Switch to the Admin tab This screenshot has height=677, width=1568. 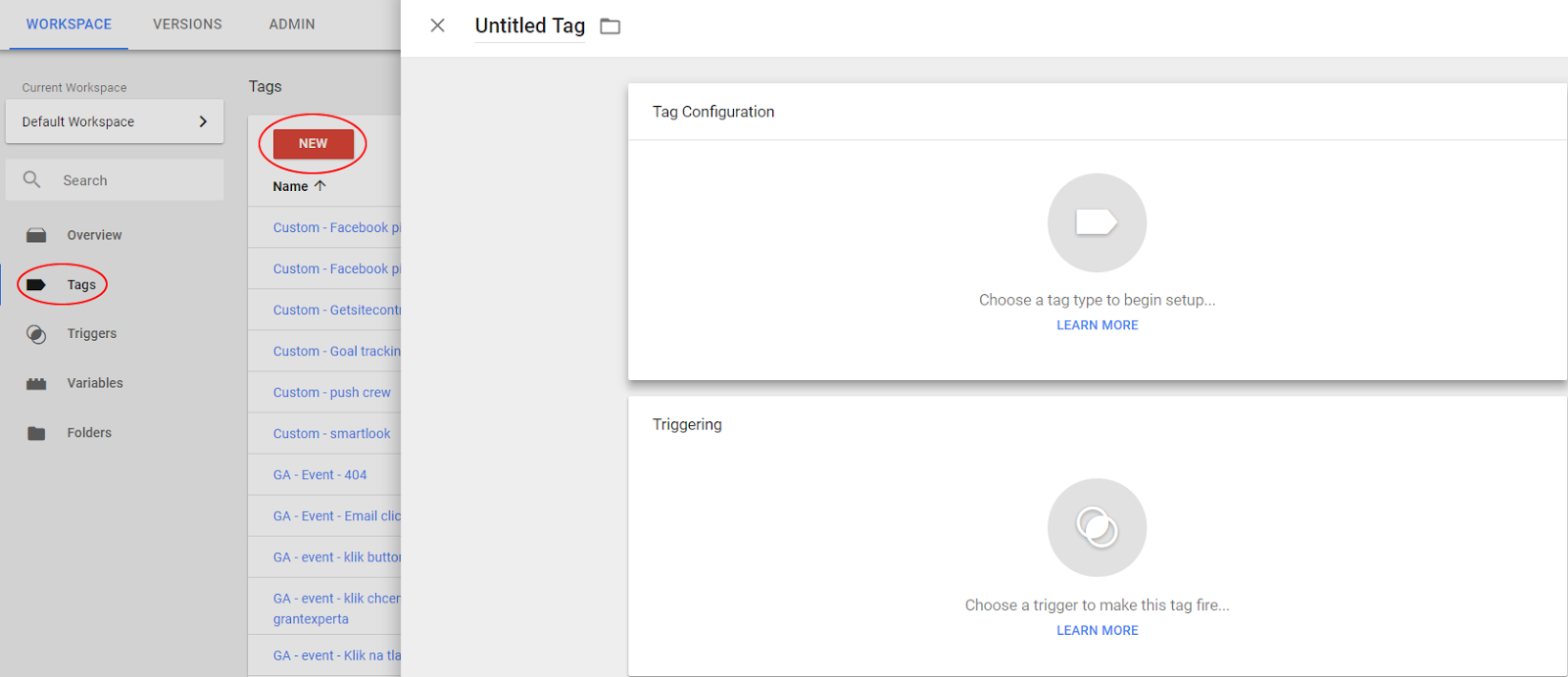[x=292, y=24]
